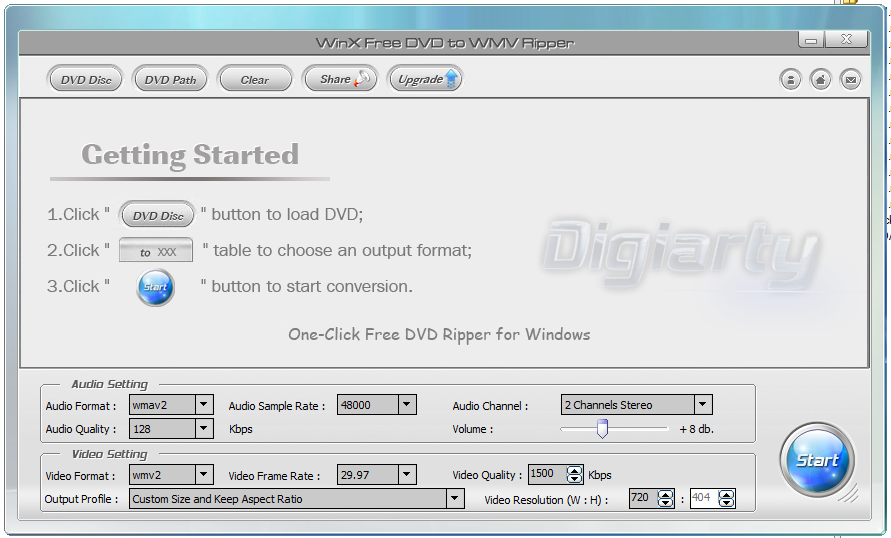
Task: Click the 'to xxx' table image in step 2
Action: point(156,251)
